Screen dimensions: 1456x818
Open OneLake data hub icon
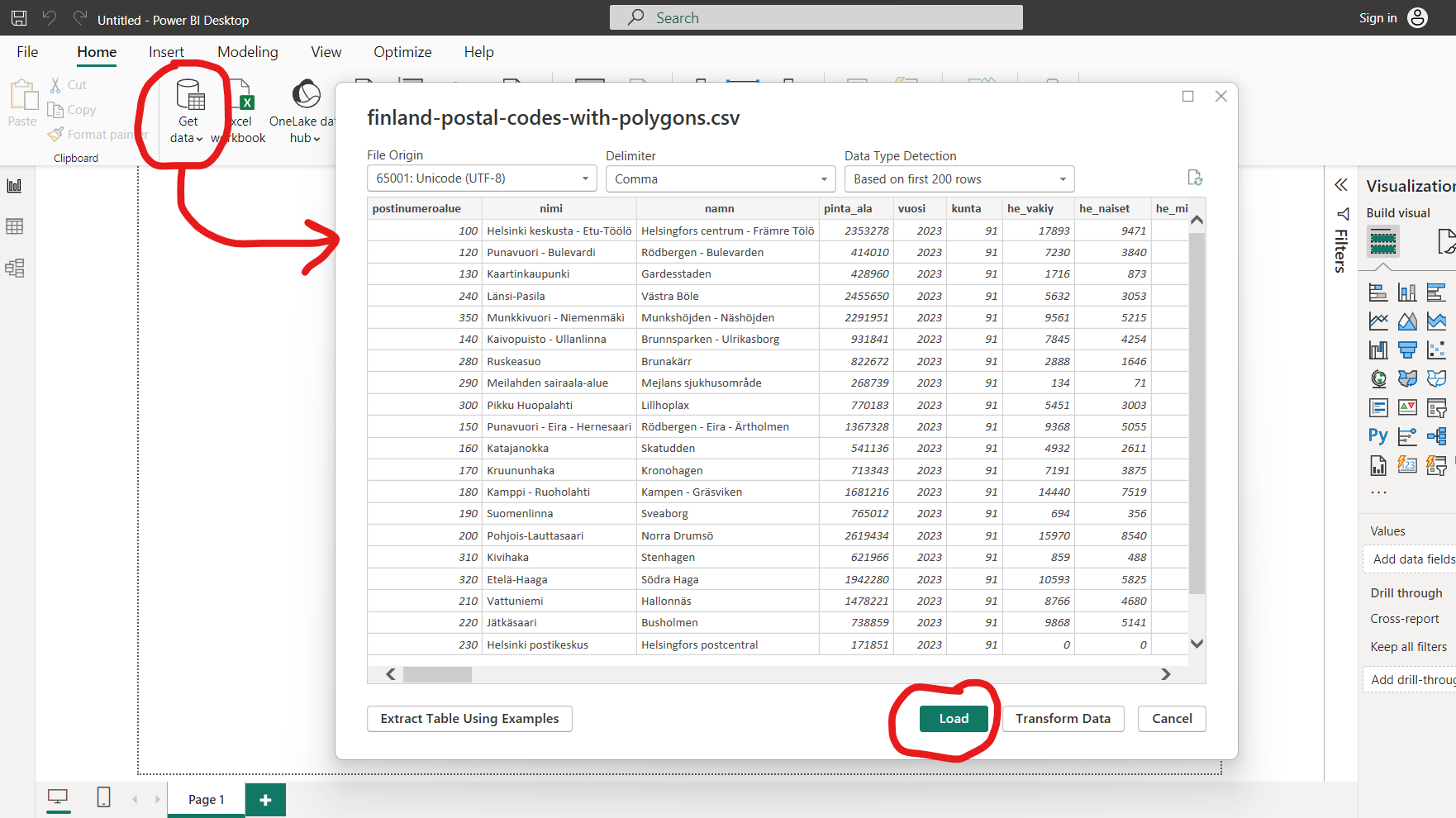(307, 94)
